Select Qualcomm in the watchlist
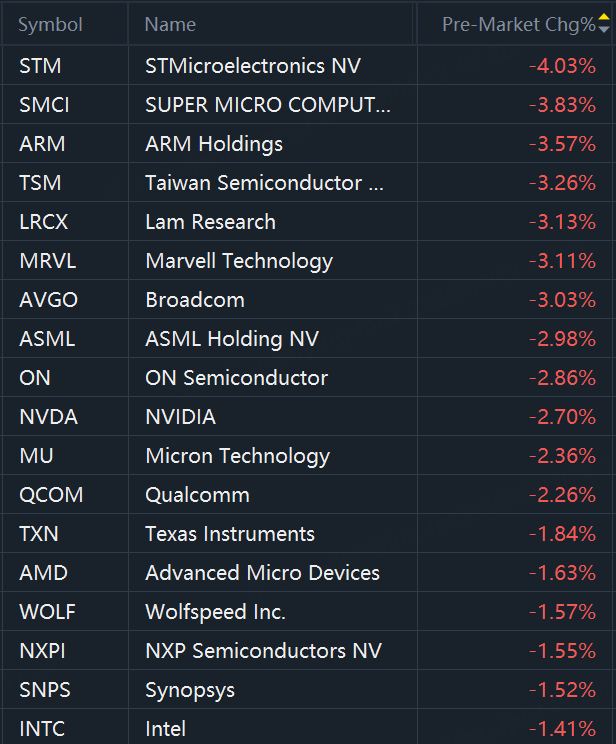The width and height of the screenshot is (616, 744). (x=197, y=495)
